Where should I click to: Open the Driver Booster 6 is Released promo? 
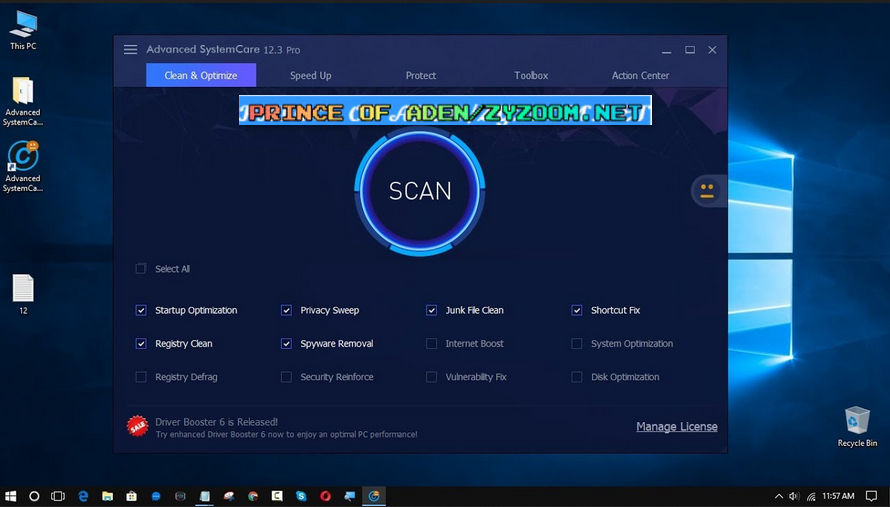[x=216, y=422]
